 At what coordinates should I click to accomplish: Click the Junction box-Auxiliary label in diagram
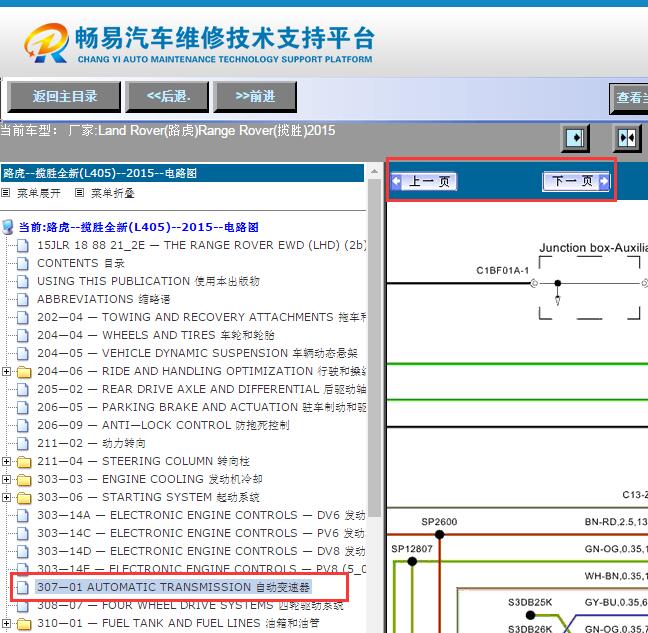click(x=593, y=248)
